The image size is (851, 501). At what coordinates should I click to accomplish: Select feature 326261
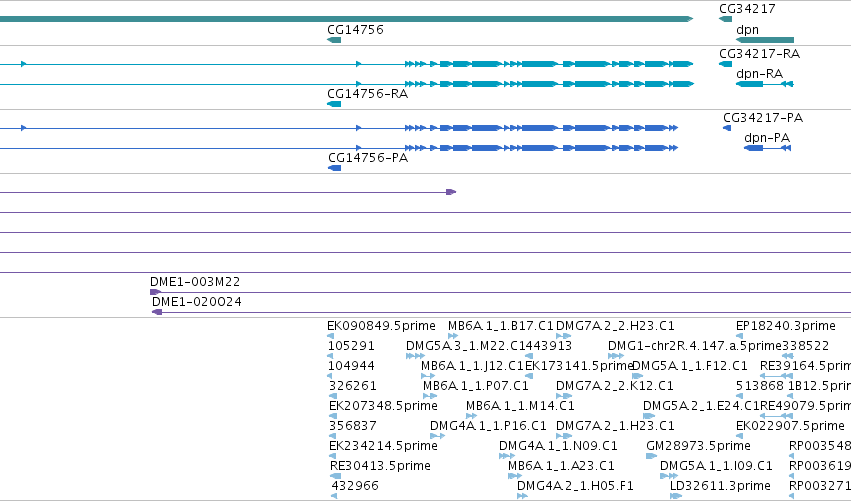click(352, 386)
